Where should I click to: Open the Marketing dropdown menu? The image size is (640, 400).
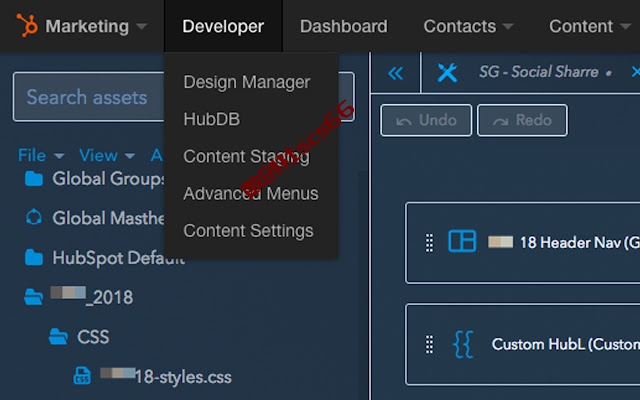pos(96,27)
